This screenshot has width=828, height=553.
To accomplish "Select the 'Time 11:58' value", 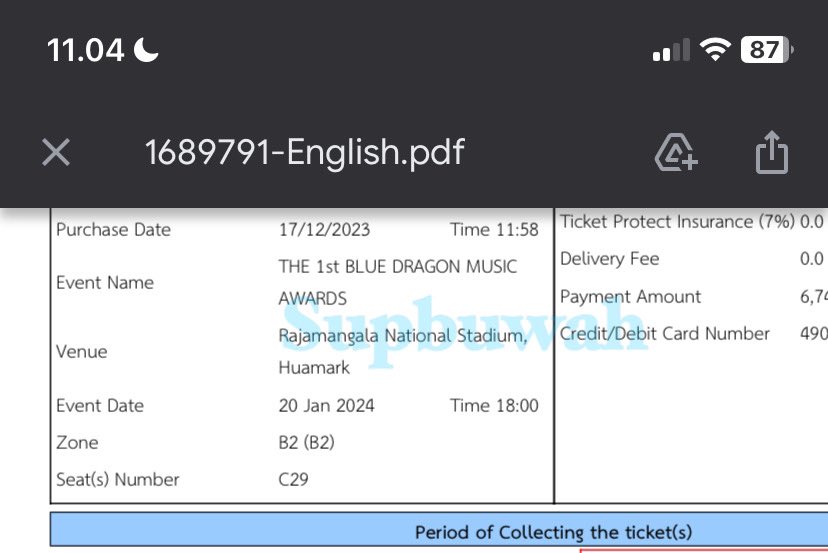I will (494, 230).
